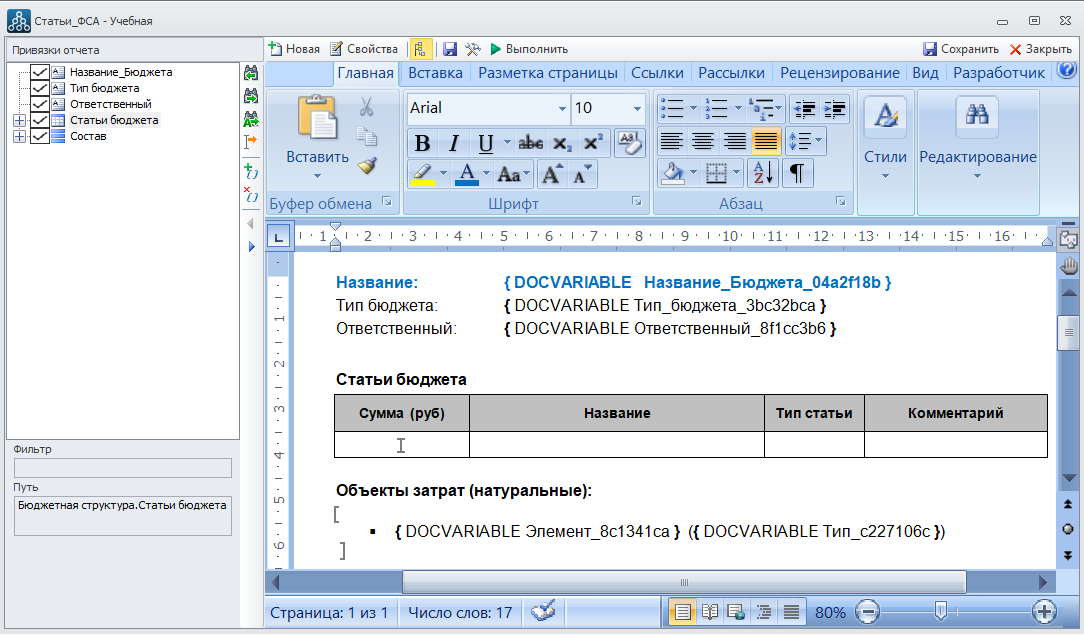Click the Cut scissors icon
The height and width of the screenshot is (635, 1084).
coord(366,106)
